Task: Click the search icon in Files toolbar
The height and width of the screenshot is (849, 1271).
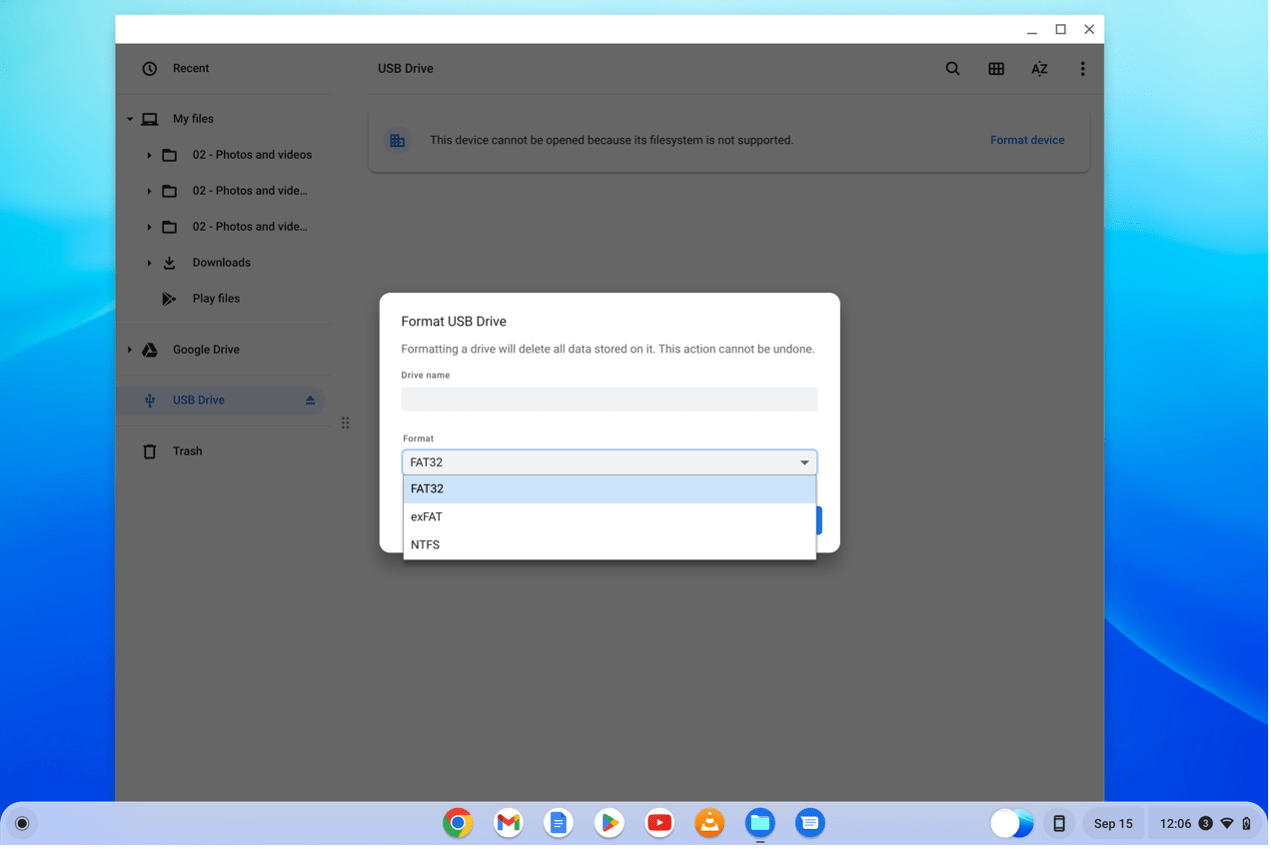Action: (x=952, y=69)
